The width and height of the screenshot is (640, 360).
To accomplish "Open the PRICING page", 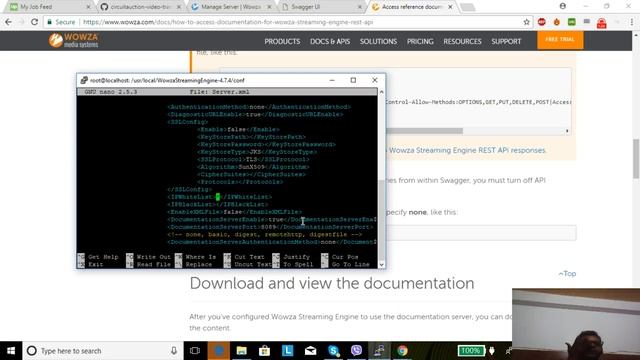I will [x=420, y=41].
